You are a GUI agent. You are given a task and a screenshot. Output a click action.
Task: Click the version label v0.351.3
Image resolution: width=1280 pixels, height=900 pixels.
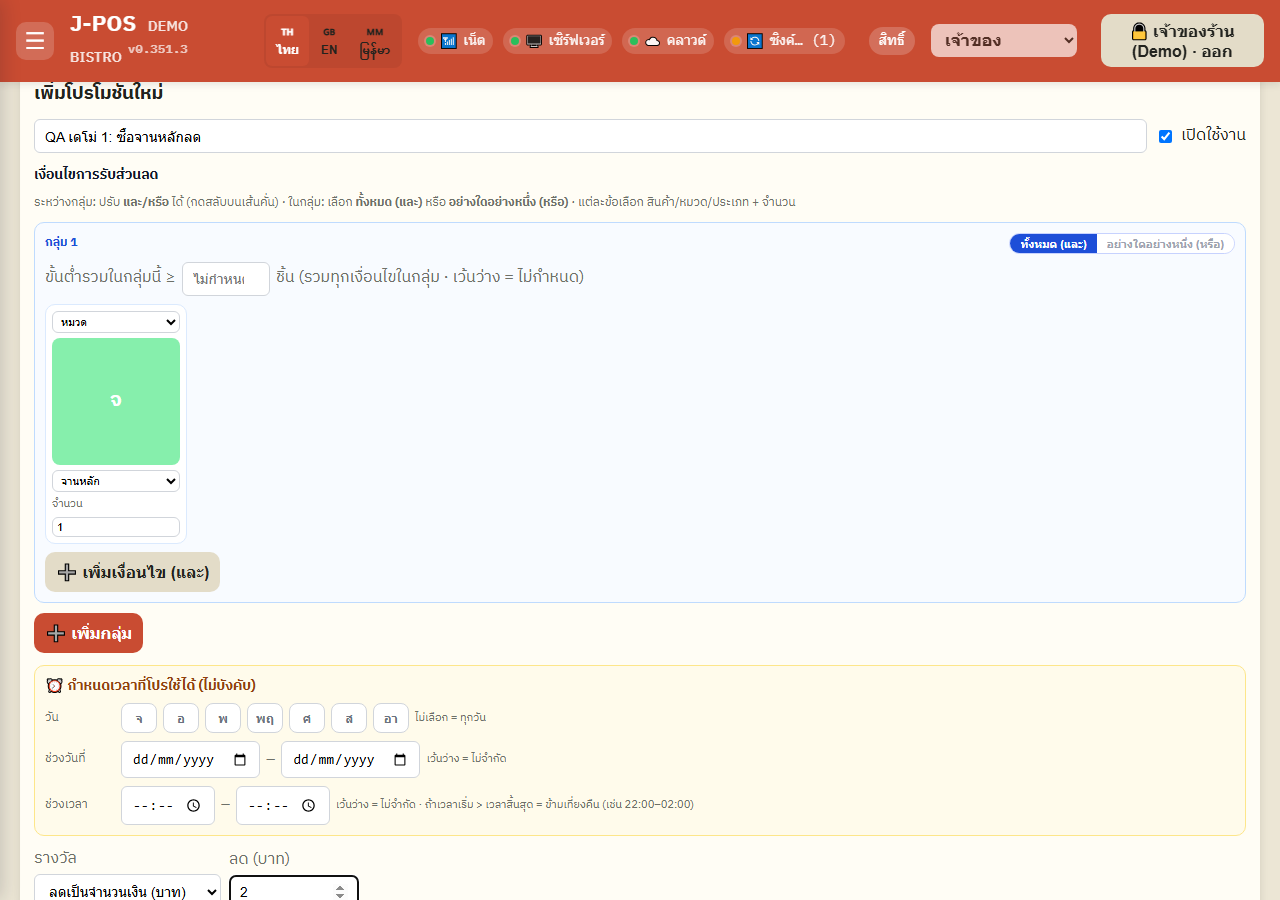(x=158, y=49)
